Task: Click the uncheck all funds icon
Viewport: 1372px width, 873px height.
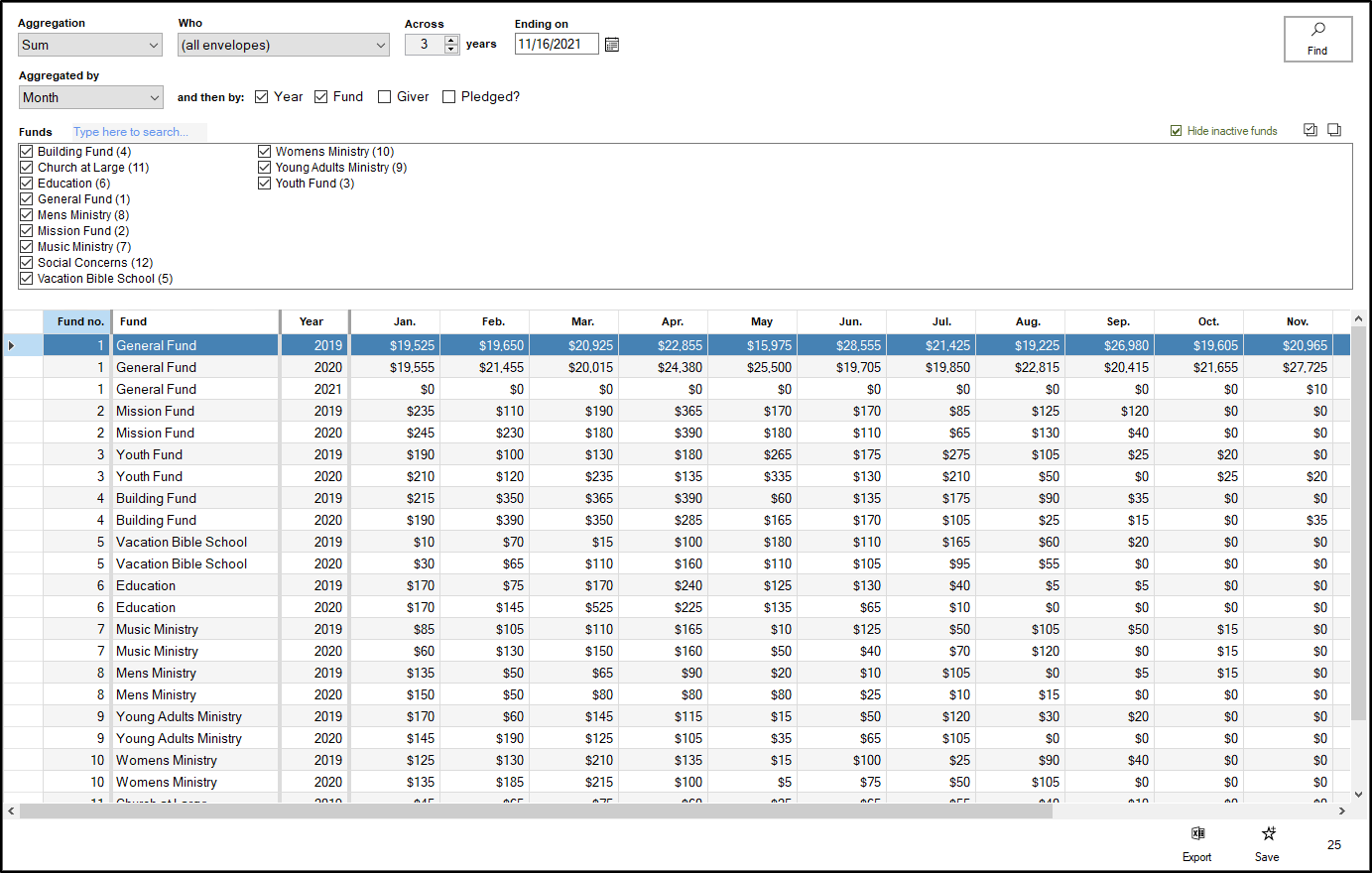Action: click(1334, 130)
